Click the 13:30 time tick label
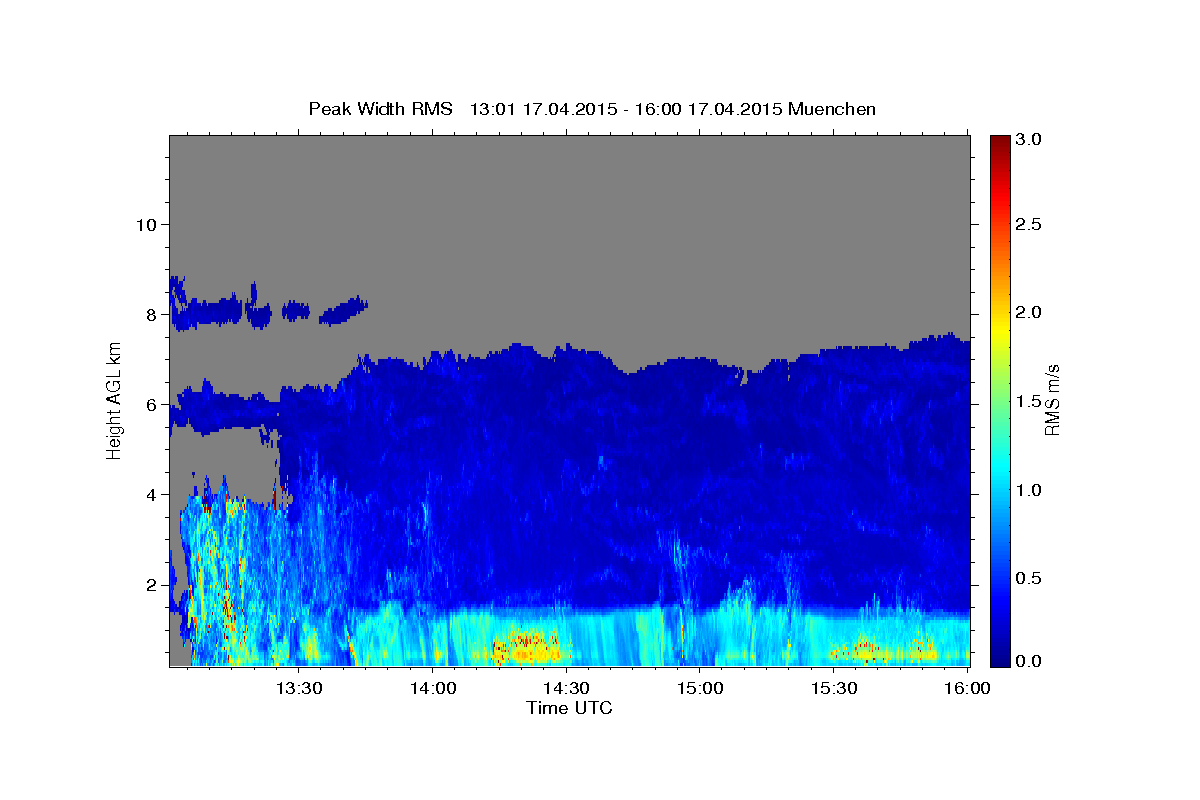 tap(298, 688)
